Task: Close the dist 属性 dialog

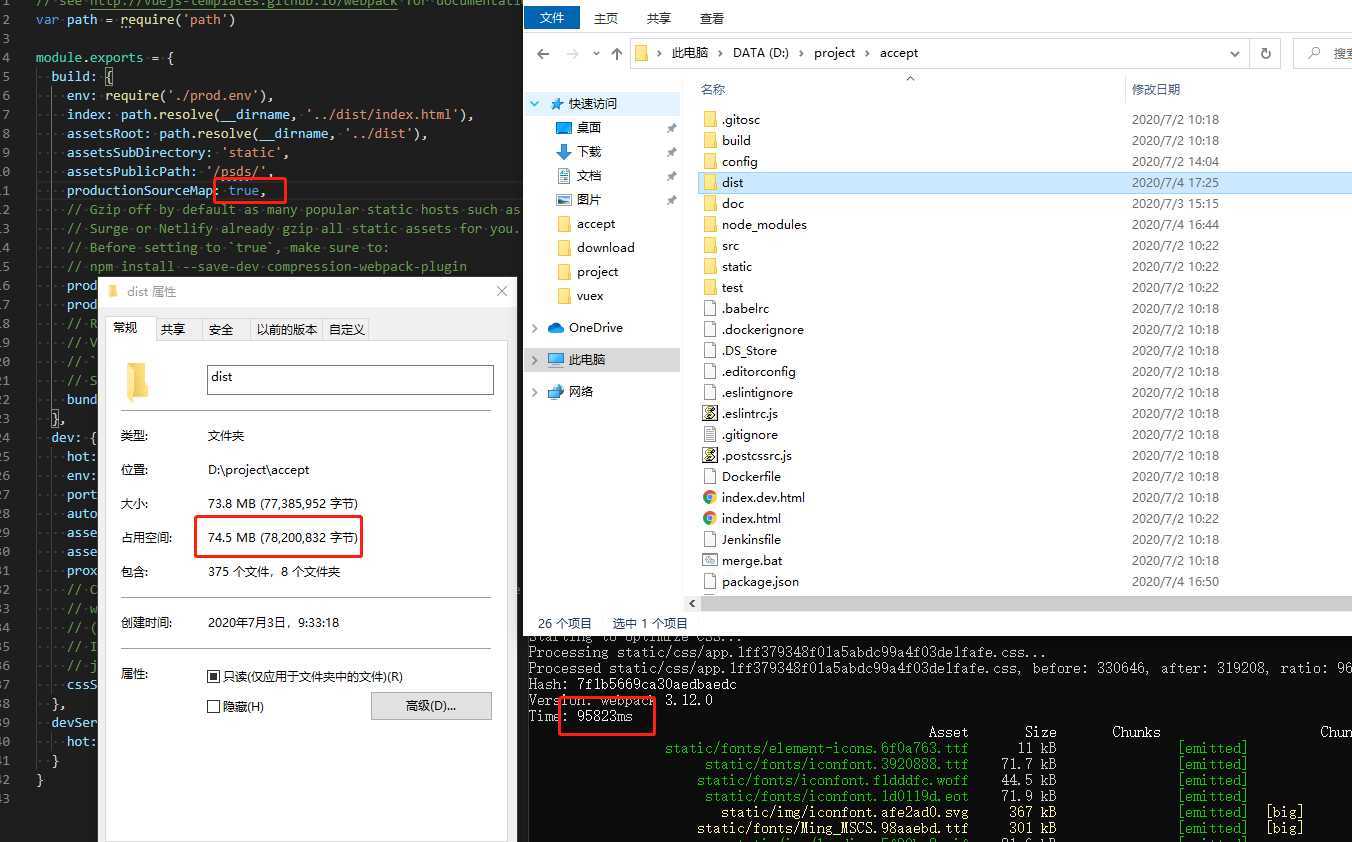Action: pos(502,291)
